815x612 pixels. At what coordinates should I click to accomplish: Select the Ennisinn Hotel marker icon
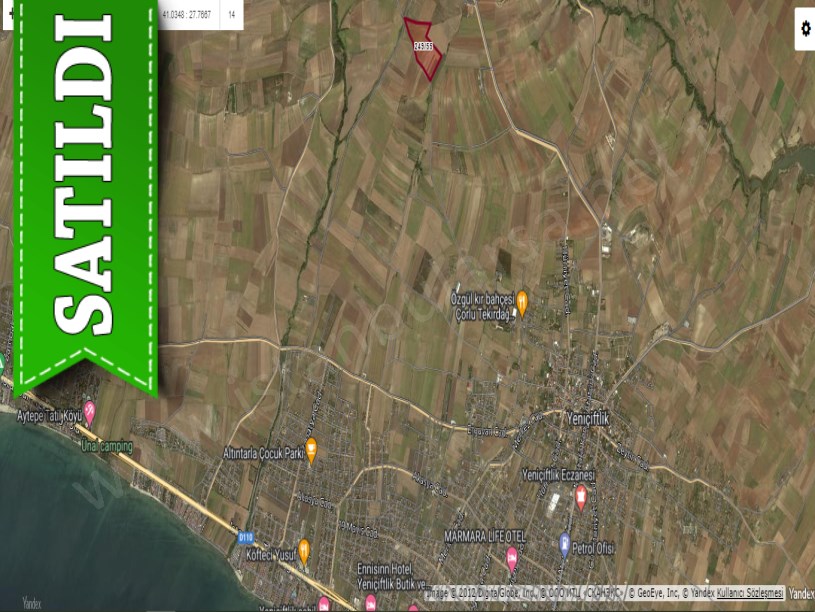click(371, 600)
